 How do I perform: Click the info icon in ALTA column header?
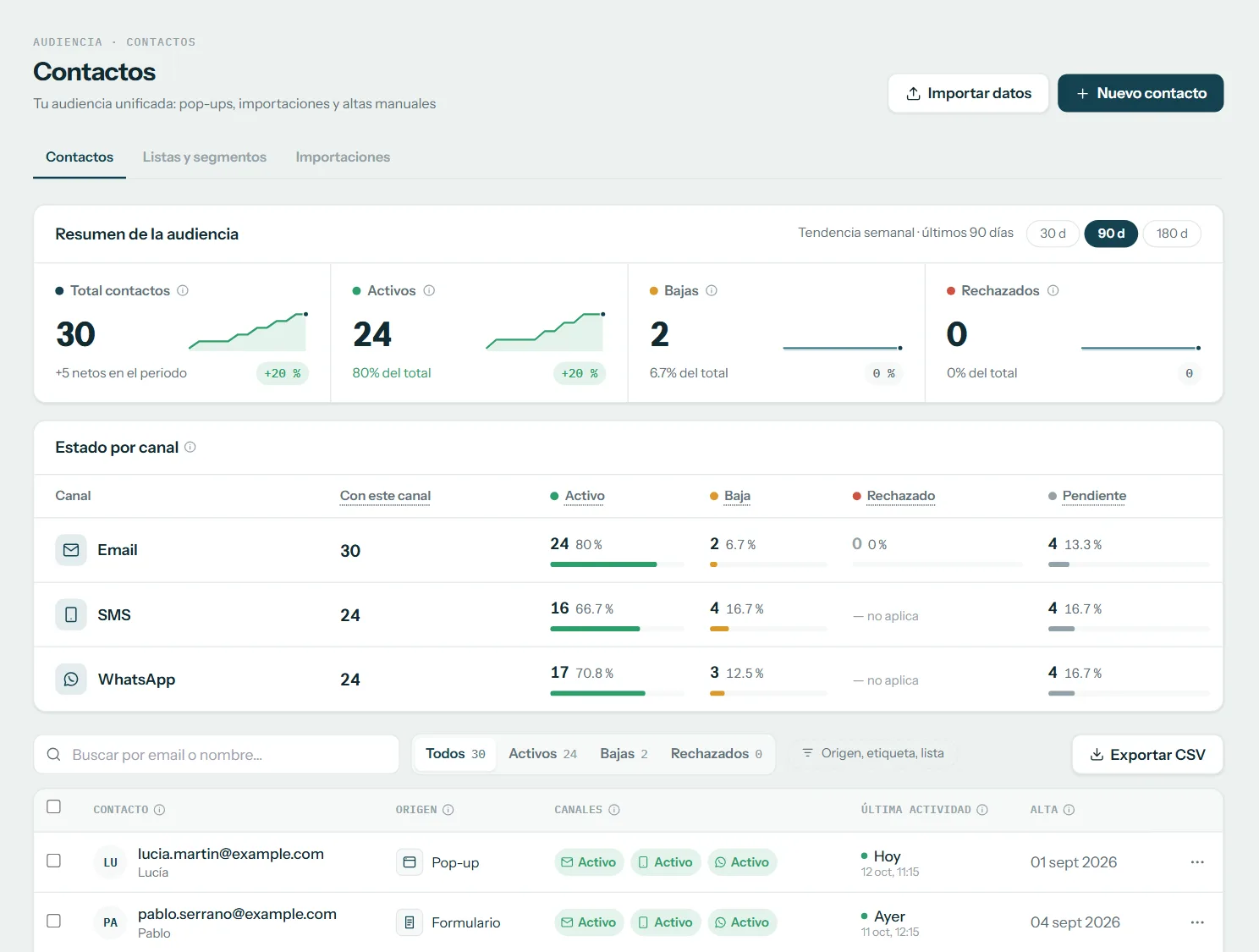[1069, 810]
